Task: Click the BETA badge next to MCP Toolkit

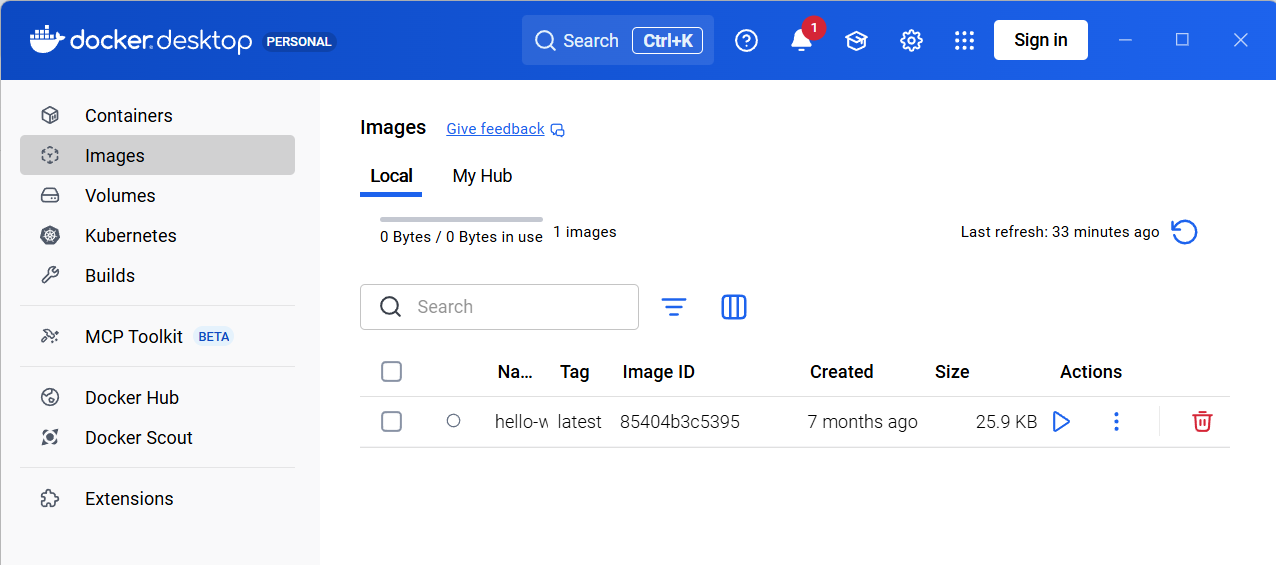Action: (x=214, y=337)
